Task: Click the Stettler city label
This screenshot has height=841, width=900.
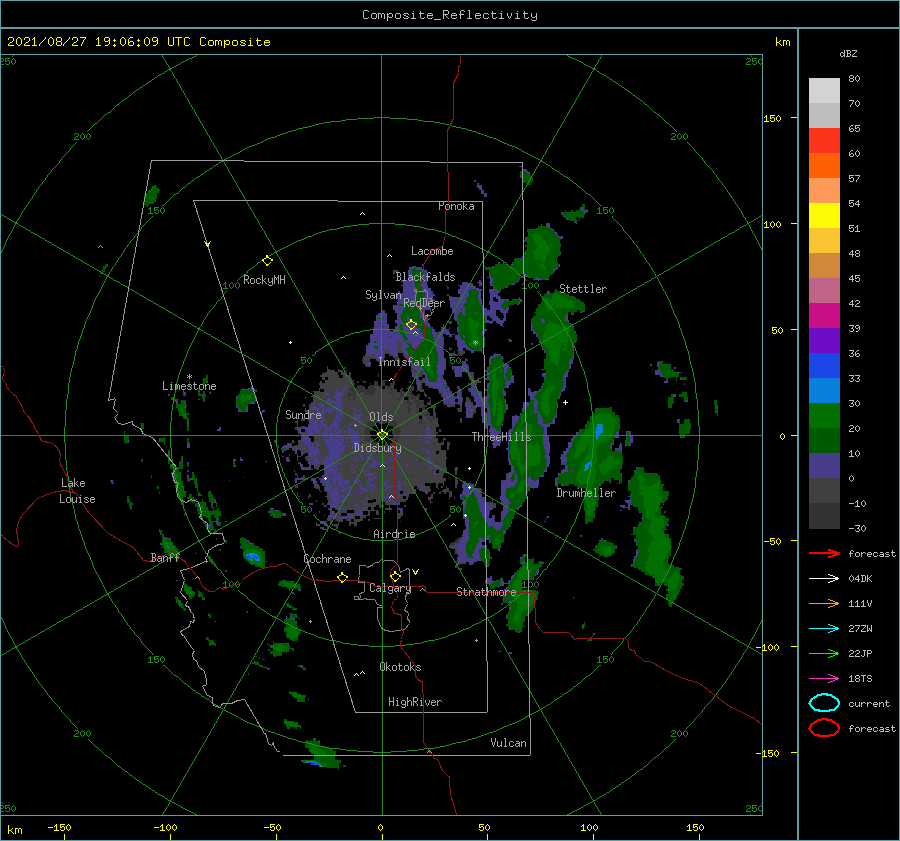Action: (x=583, y=289)
